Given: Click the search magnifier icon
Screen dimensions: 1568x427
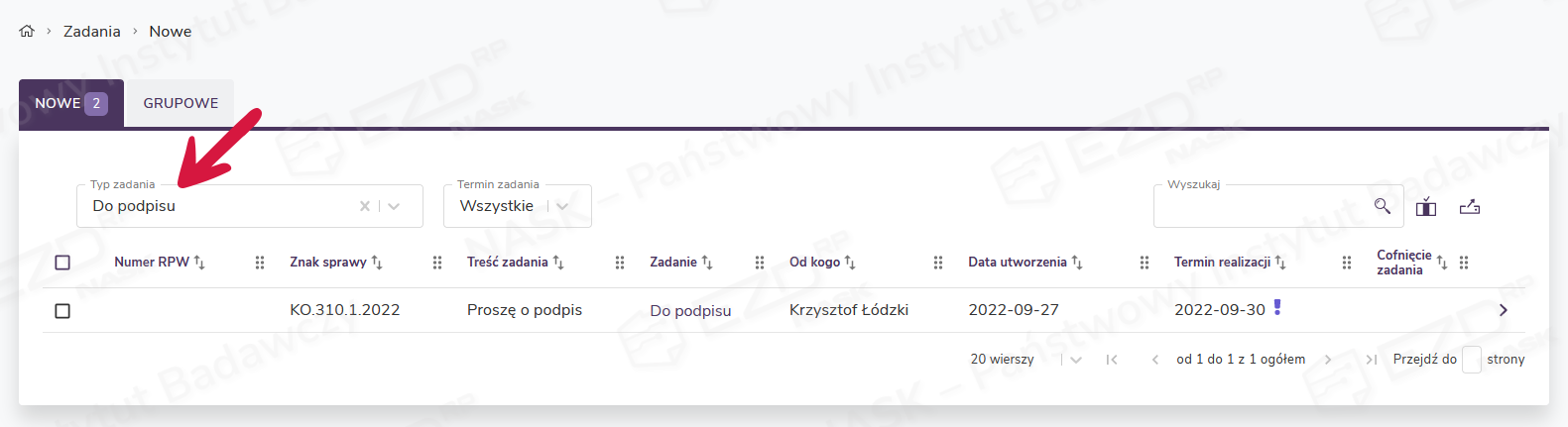Looking at the screenshot, I should coord(1382,206).
